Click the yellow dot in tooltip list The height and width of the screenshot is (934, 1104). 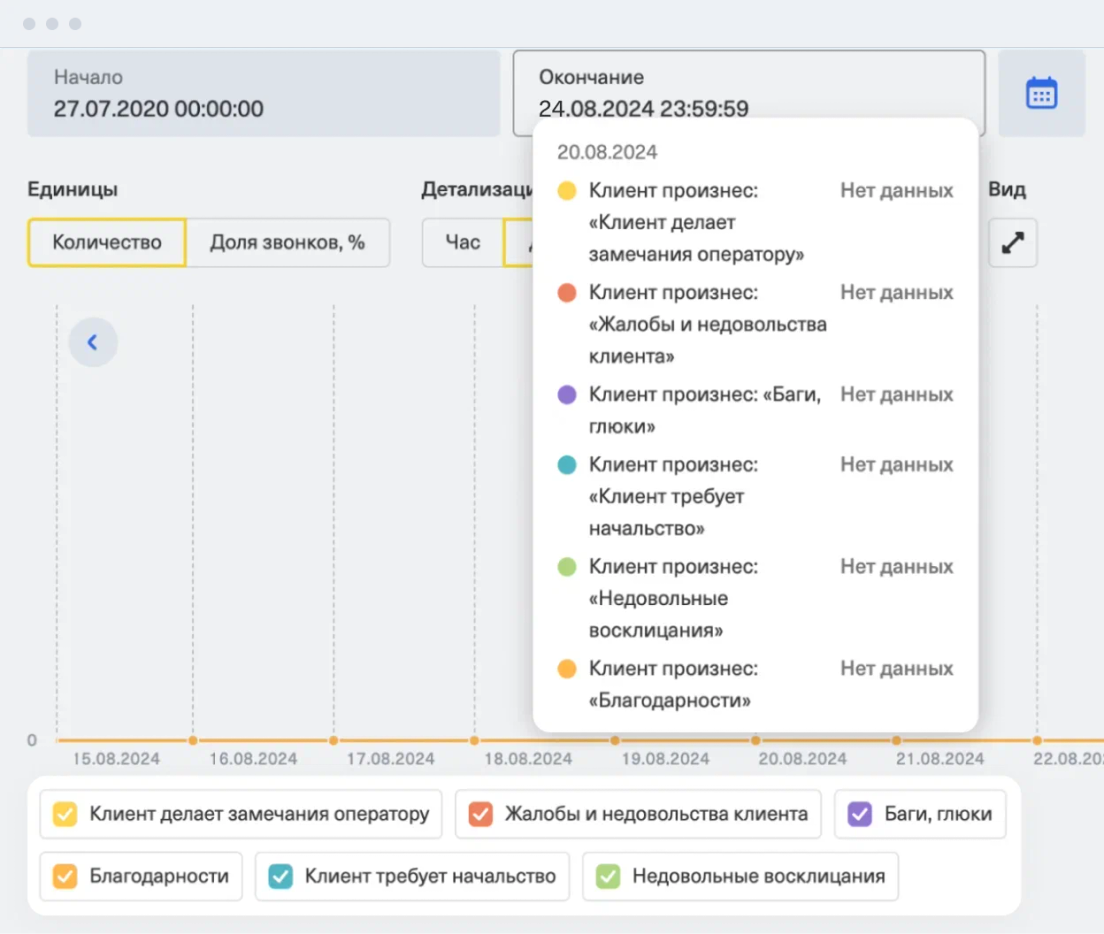point(567,191)
